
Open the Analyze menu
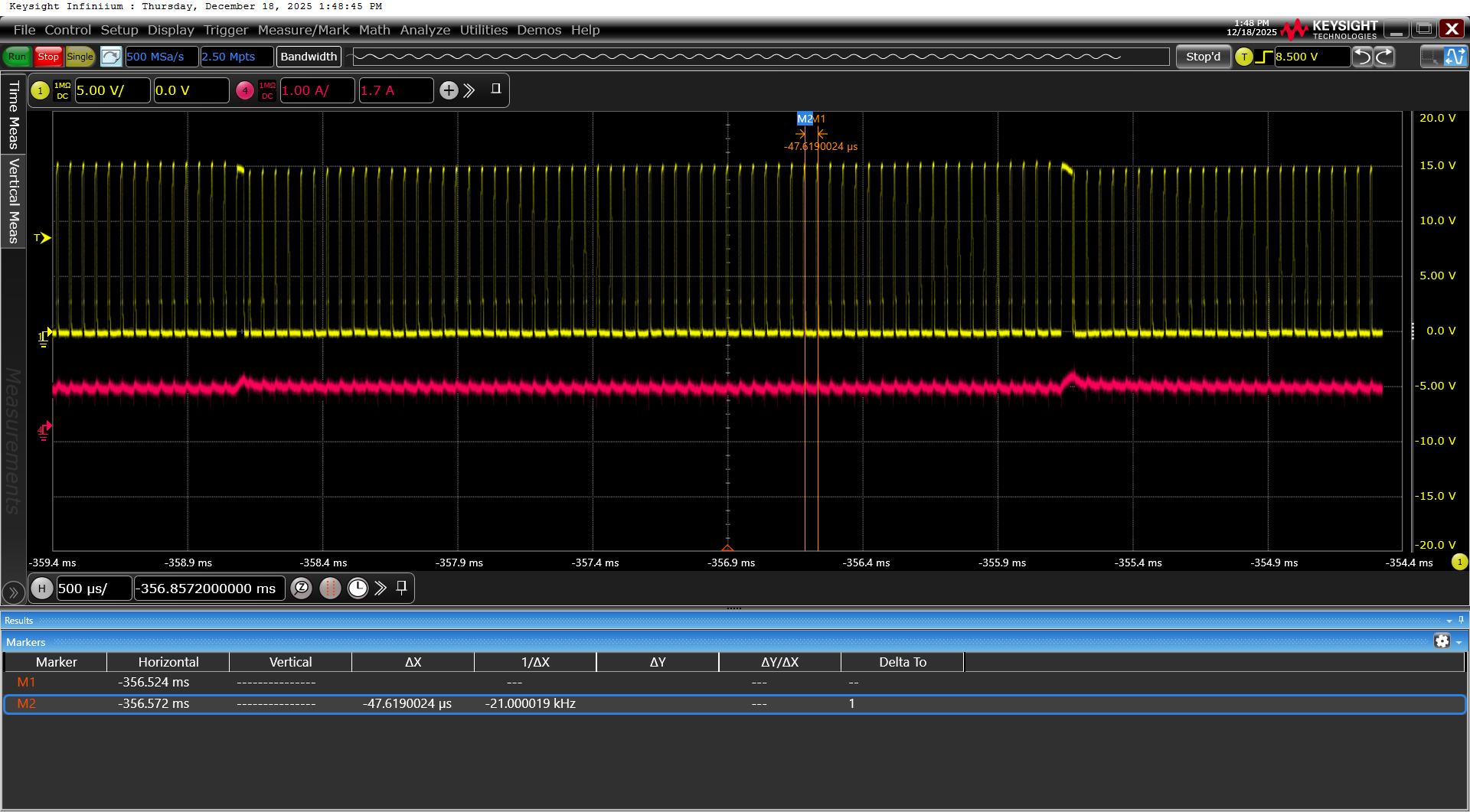pyautogui.click(x=425, y=30)
